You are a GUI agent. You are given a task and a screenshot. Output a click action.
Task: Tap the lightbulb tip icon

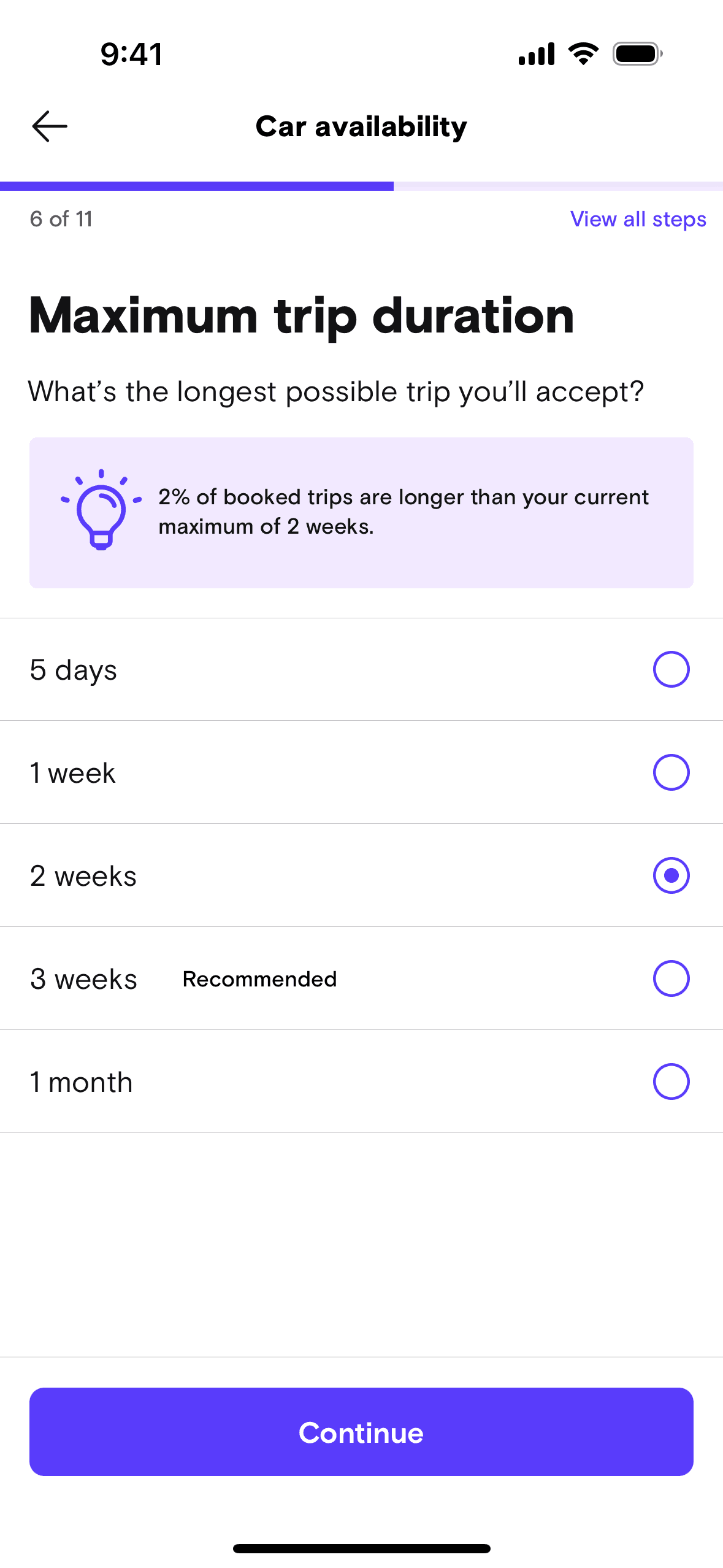pyautogui.click(x=101, y=510)
